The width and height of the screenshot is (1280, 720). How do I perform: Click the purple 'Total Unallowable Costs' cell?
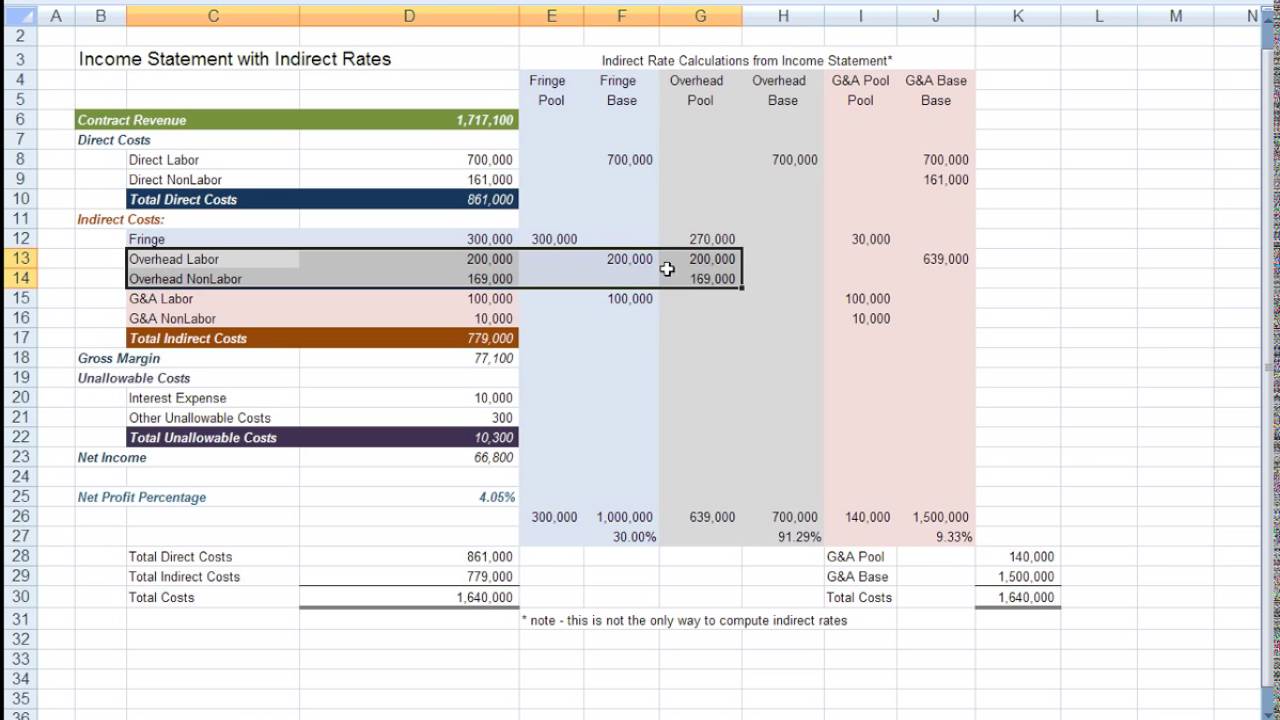213,437
